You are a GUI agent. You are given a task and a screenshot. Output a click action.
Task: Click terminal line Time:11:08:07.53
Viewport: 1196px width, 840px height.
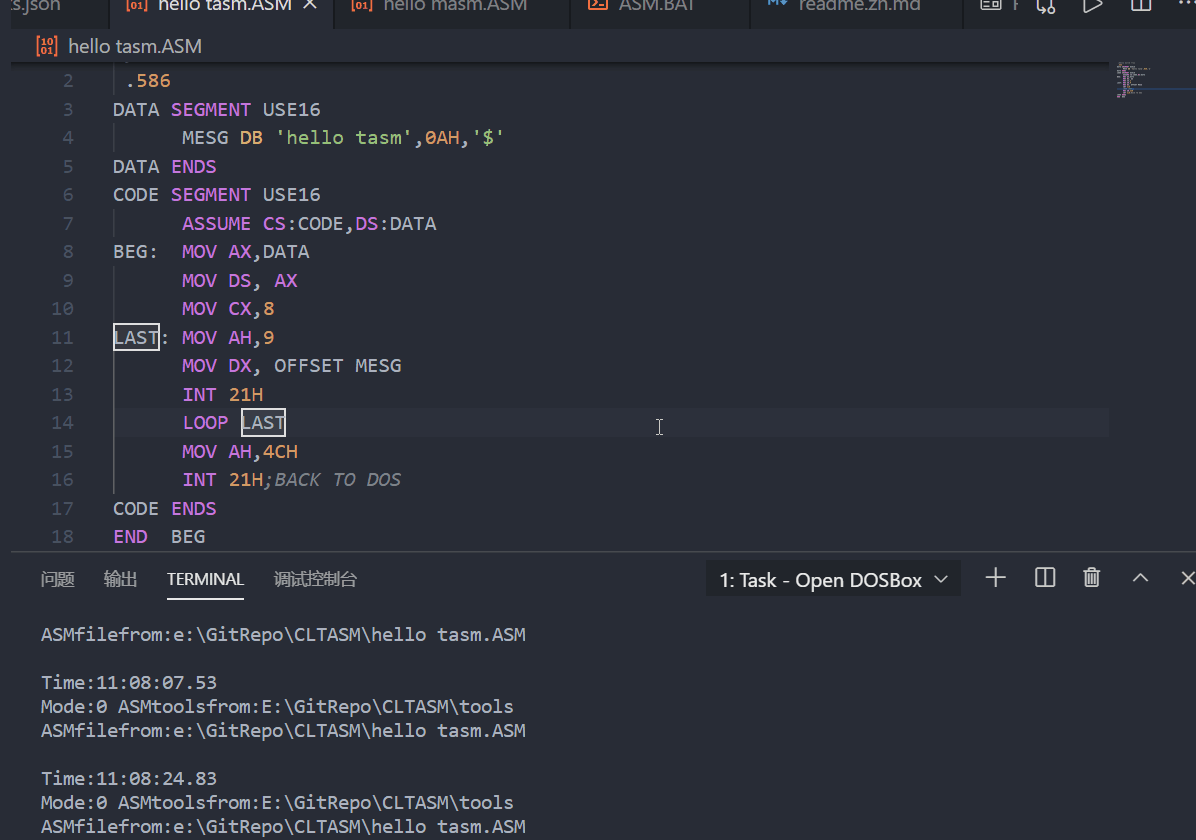coord(129,683)
